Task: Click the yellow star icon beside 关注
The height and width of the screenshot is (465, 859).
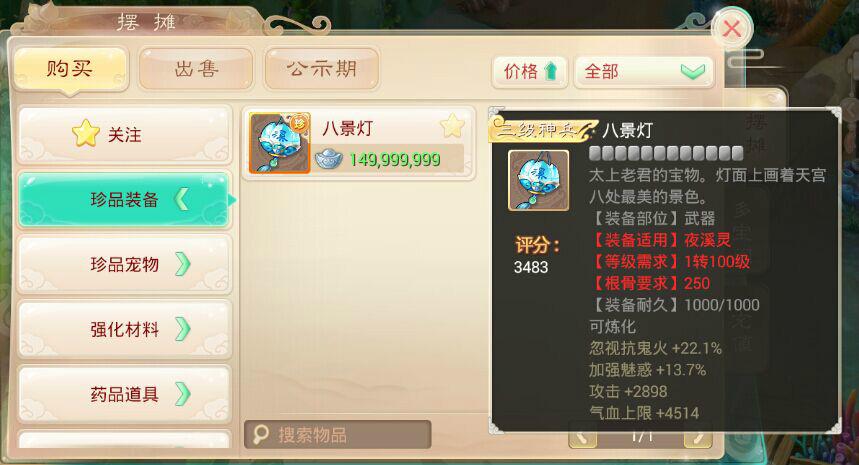Action: (x=85, y=134)
